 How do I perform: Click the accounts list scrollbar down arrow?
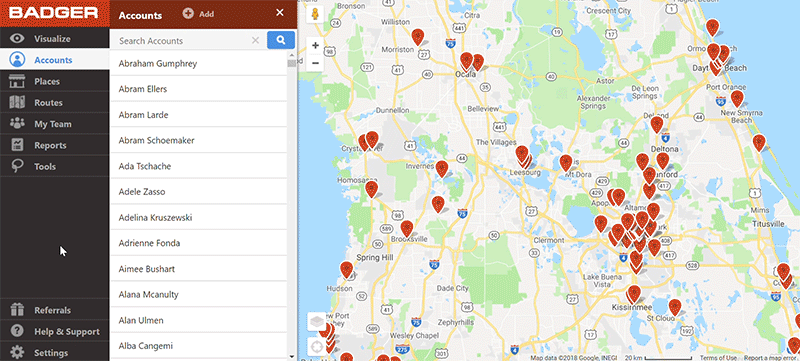292,357
